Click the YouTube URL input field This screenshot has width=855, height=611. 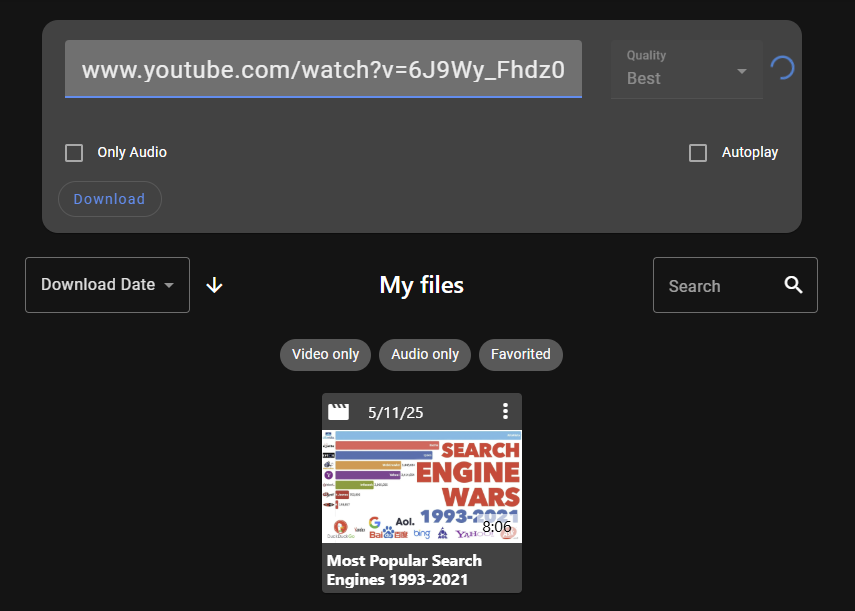coord(322,70)
